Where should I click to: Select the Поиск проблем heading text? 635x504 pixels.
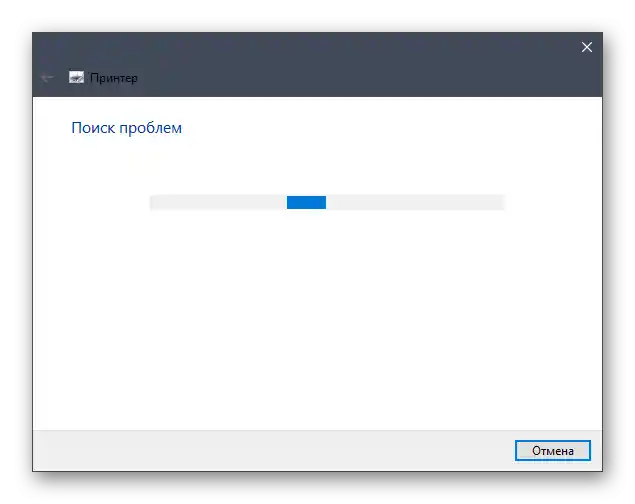pyautogui.click(x=126, y=128)
